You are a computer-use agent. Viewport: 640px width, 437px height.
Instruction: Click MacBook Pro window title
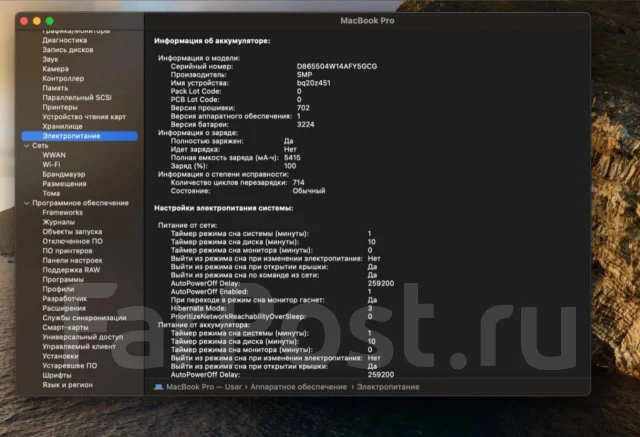[x=367, y=20]
